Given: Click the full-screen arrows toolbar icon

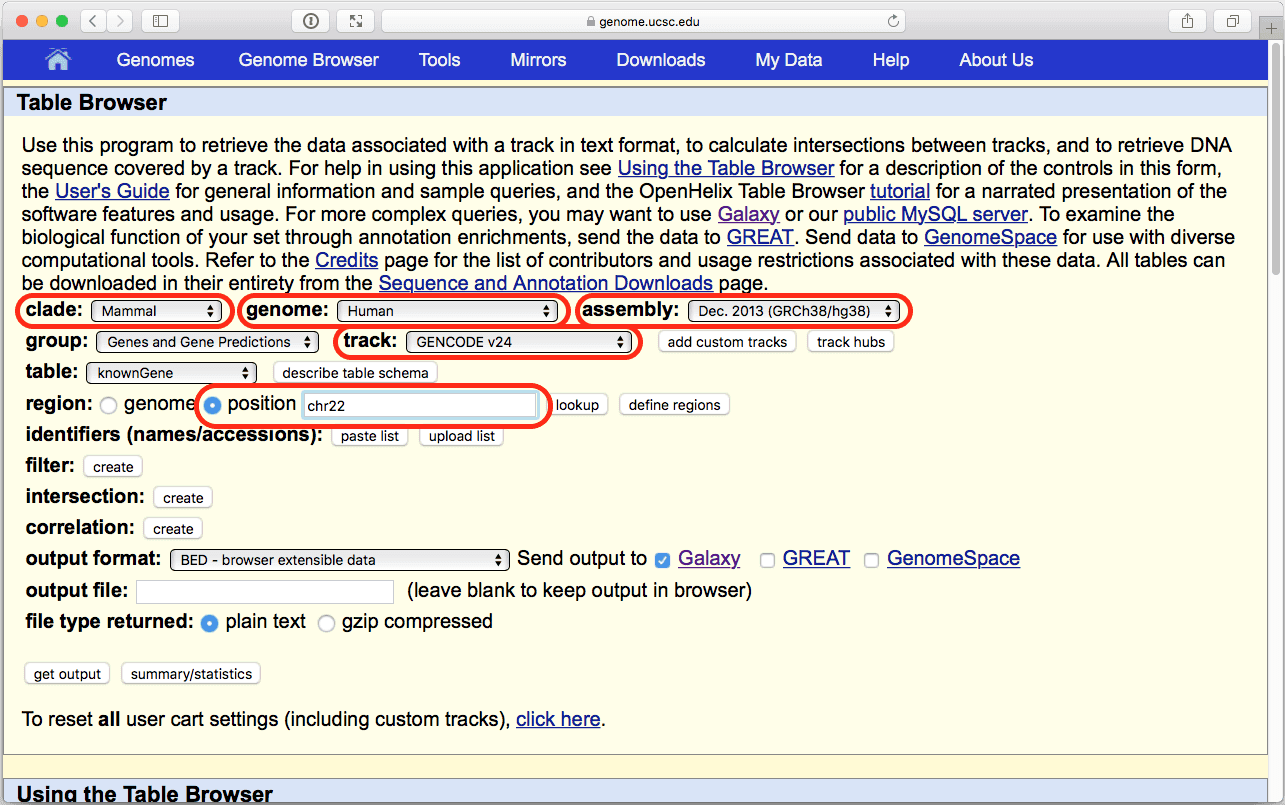Looking at the screenshot, I should click(356, 21).
